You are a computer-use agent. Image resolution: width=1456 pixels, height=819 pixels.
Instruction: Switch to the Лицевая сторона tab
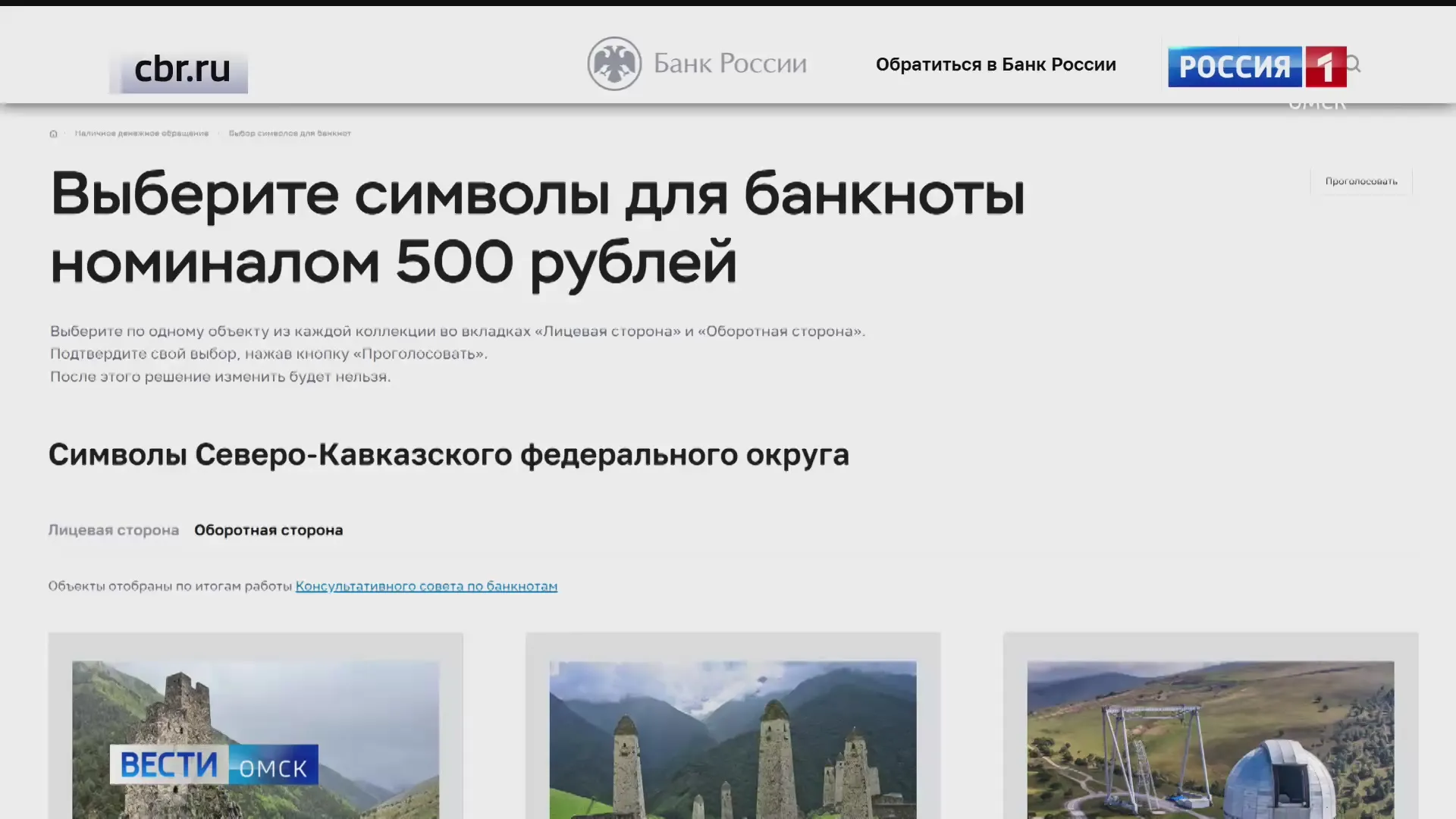114,530
